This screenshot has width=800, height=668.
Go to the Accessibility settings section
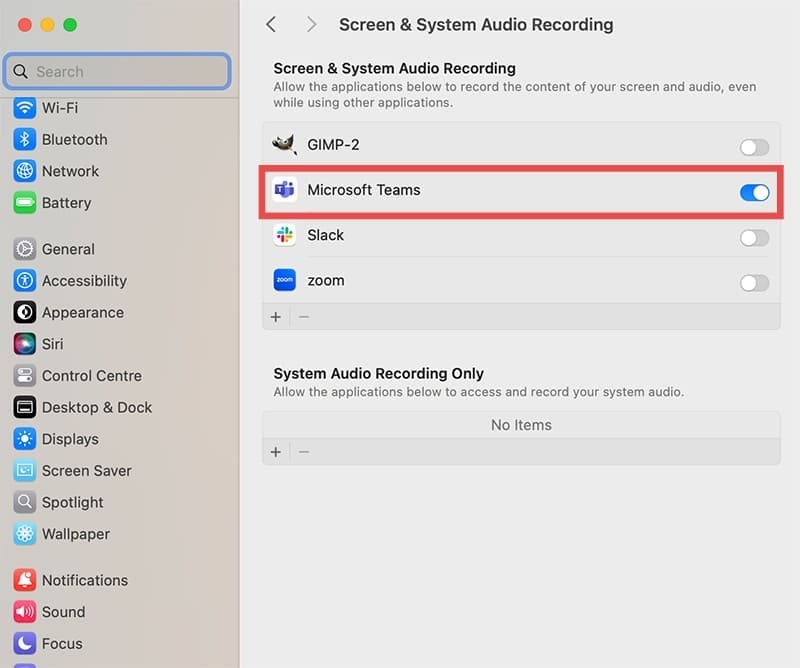click(x=84, y=281)
